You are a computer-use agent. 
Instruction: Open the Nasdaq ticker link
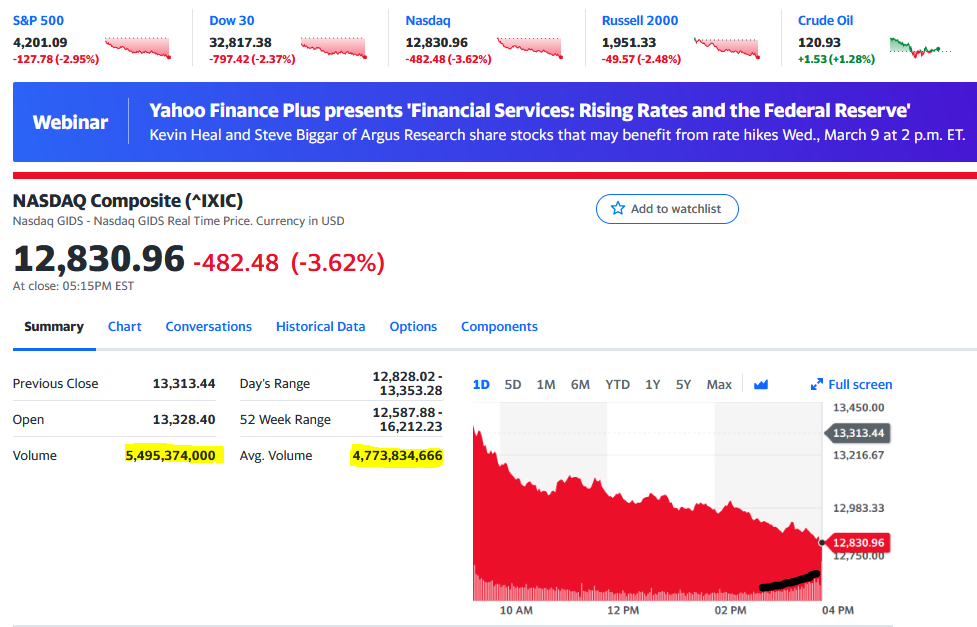pyautogui.click(x=427, y=21)
